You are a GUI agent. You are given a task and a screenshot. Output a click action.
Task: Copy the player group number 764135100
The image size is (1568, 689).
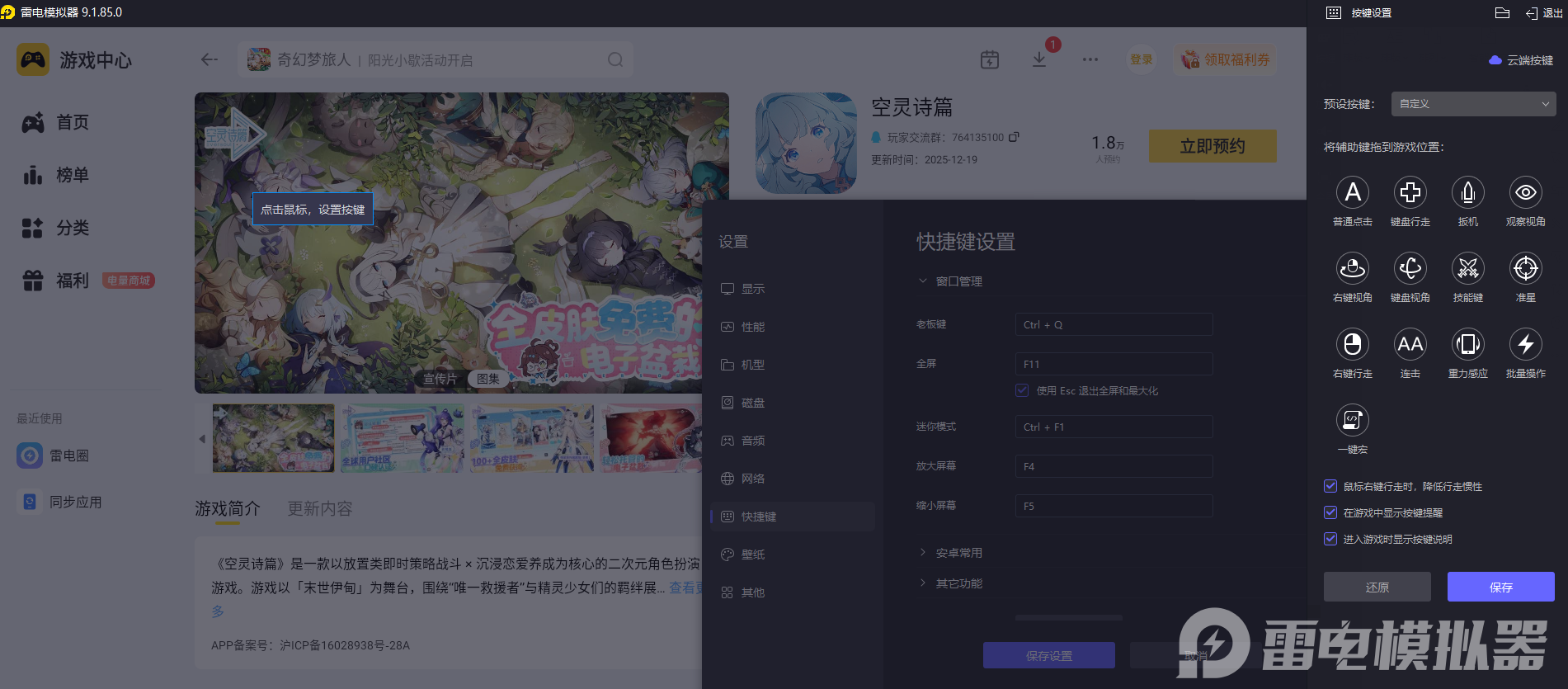[x=1014, y=137]
